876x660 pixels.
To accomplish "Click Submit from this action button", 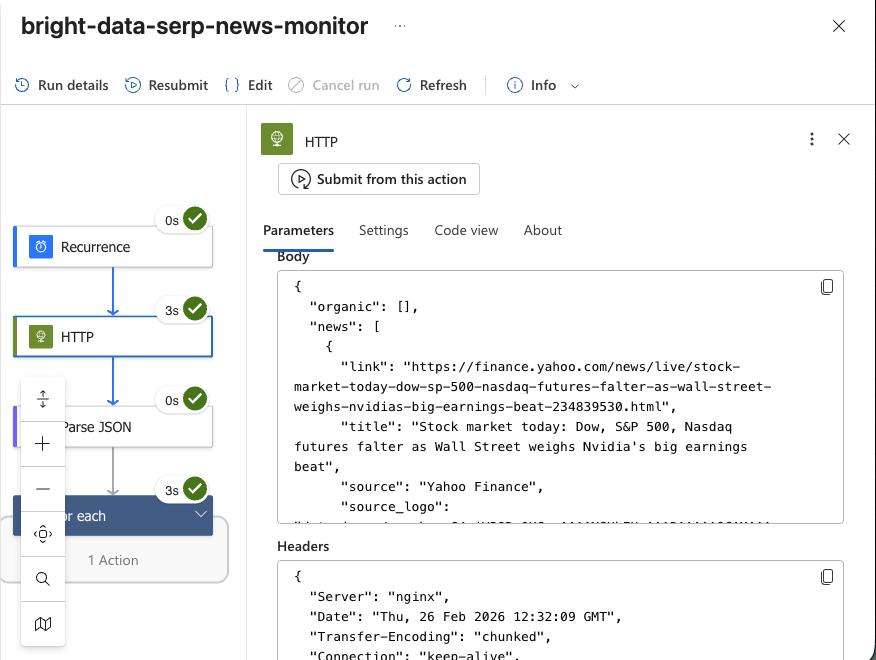I will 379,179.
